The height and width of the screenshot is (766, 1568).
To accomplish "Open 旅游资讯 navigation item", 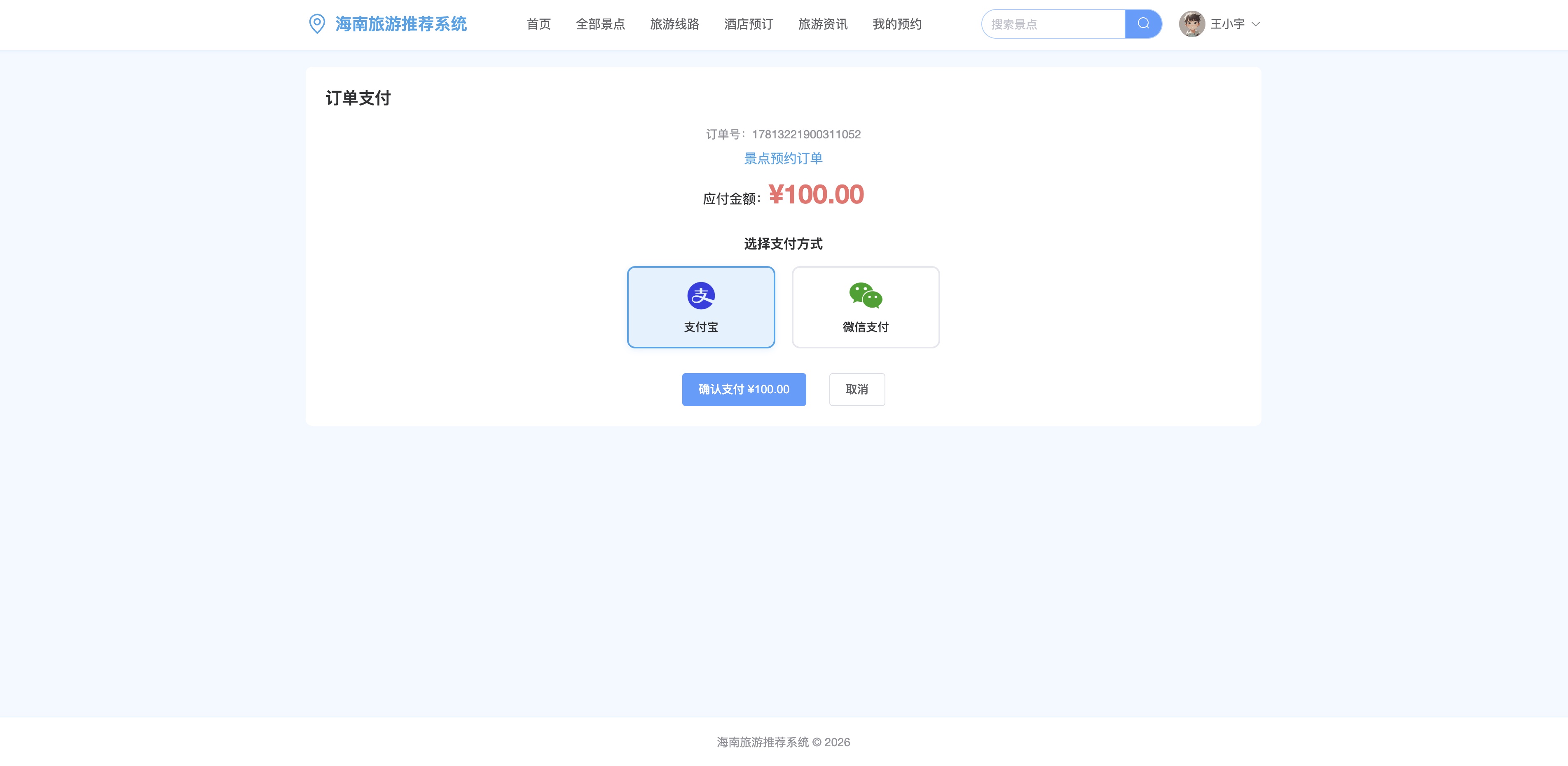I will tap(823, 24).
